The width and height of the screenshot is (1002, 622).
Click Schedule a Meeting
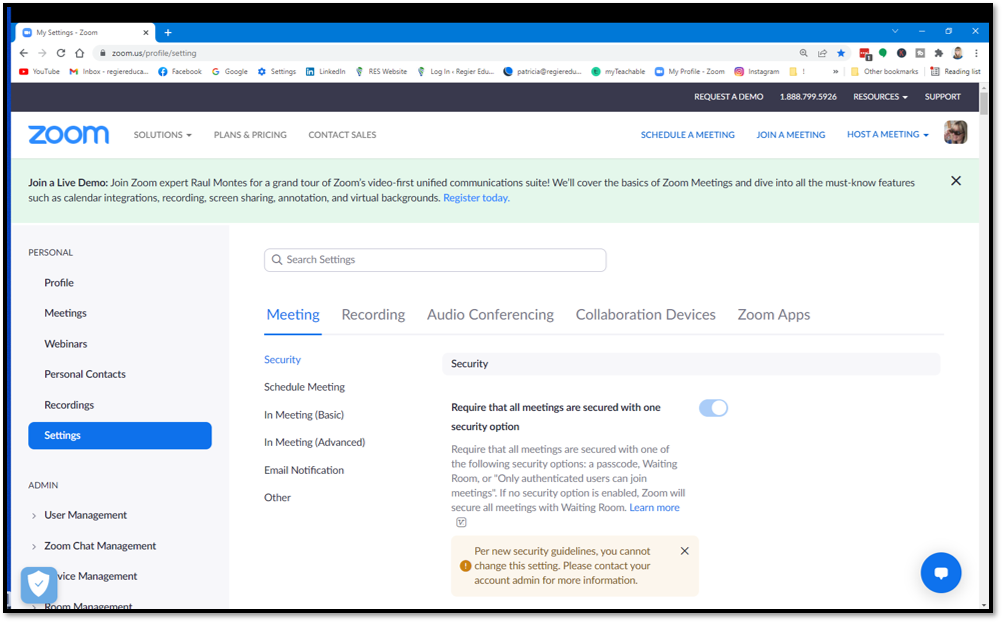click(688, 135)
